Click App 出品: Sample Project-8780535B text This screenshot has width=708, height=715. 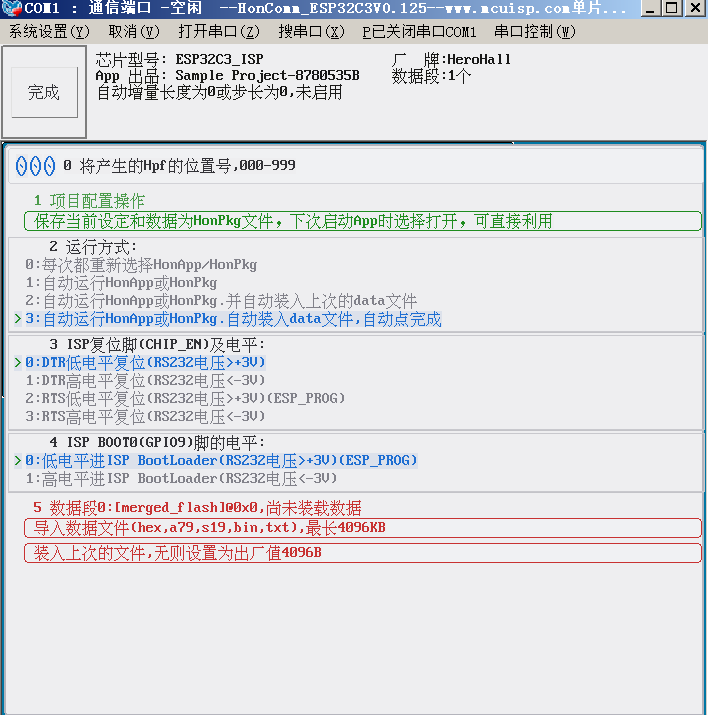click(x=227, y=76)
